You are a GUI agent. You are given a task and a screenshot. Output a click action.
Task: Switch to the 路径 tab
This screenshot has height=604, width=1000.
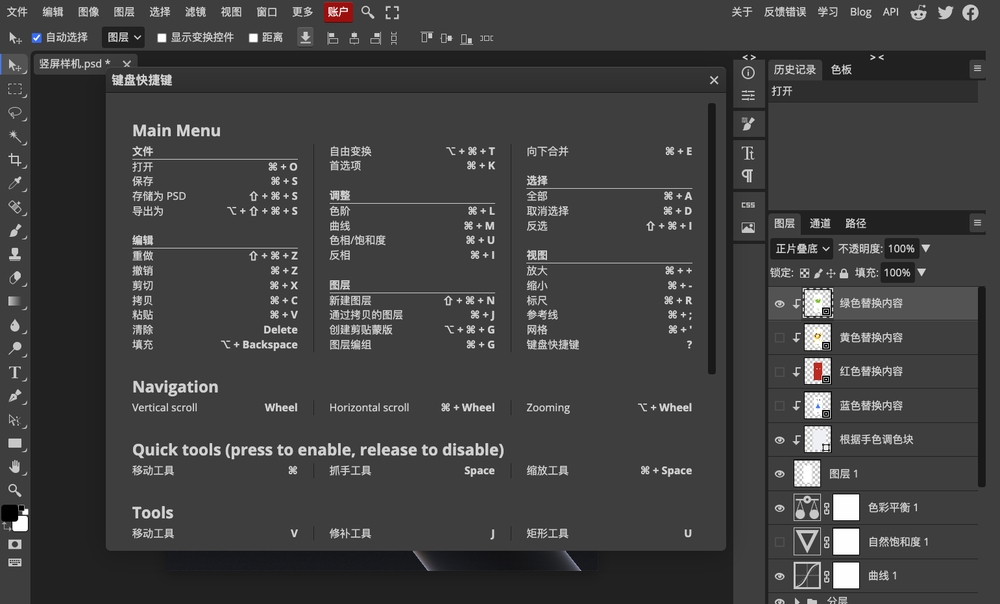[855, 223]
